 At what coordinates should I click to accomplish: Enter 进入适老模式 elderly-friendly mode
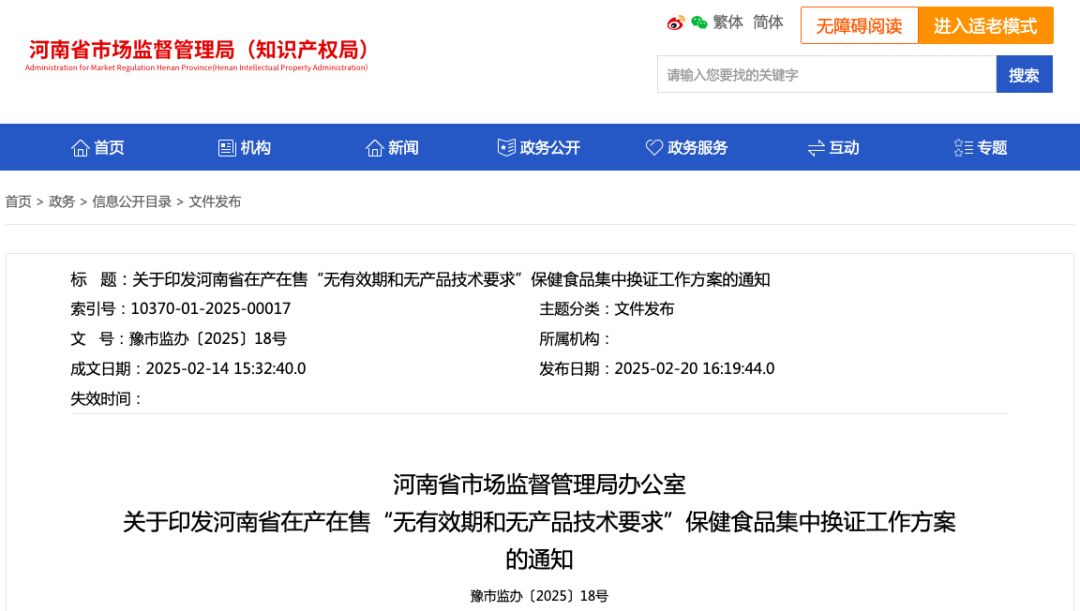coord(986,25)
